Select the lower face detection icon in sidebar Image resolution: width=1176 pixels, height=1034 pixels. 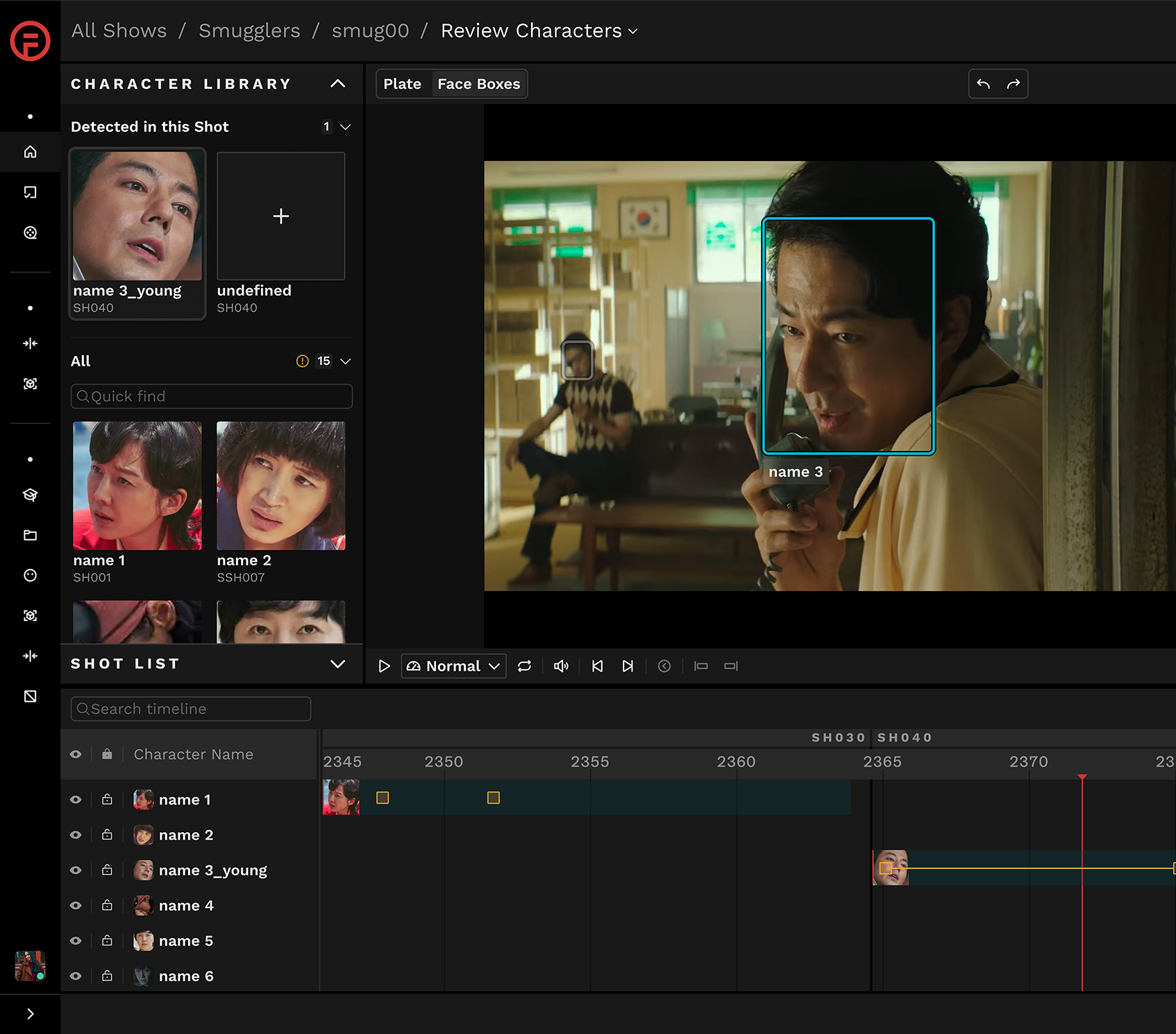coord(30,615)
